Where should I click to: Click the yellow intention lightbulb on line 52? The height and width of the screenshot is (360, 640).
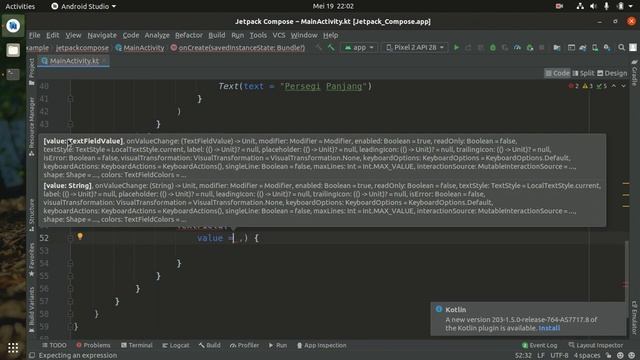(x=80, y=236)
